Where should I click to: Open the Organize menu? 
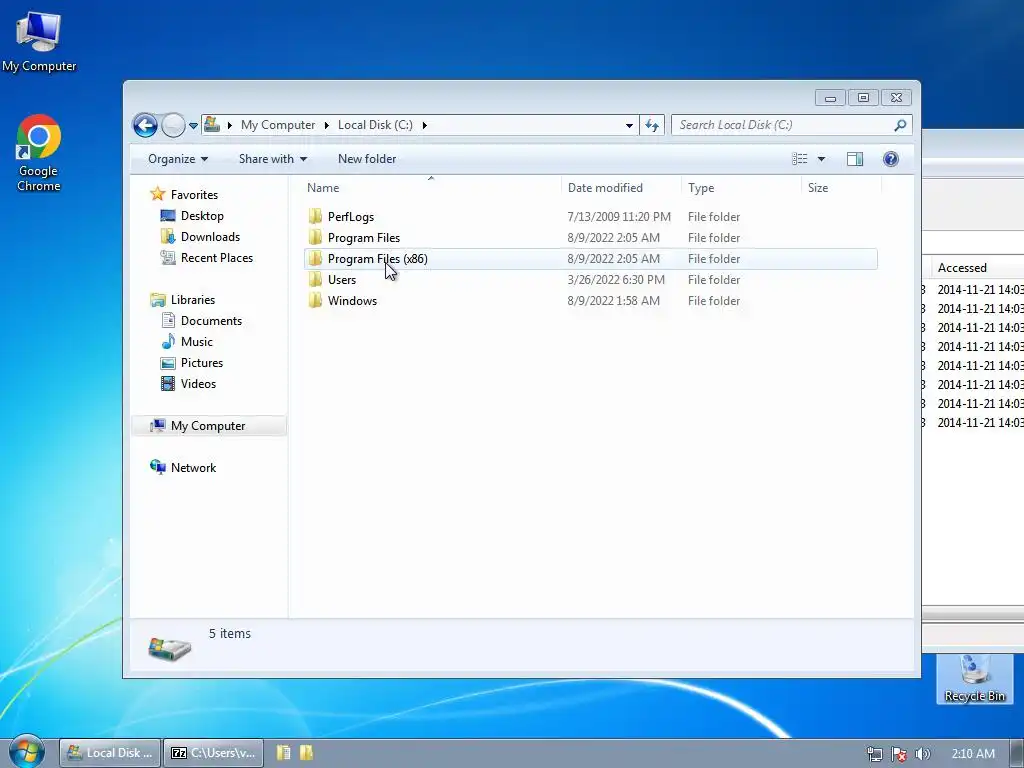pos(178,159)
